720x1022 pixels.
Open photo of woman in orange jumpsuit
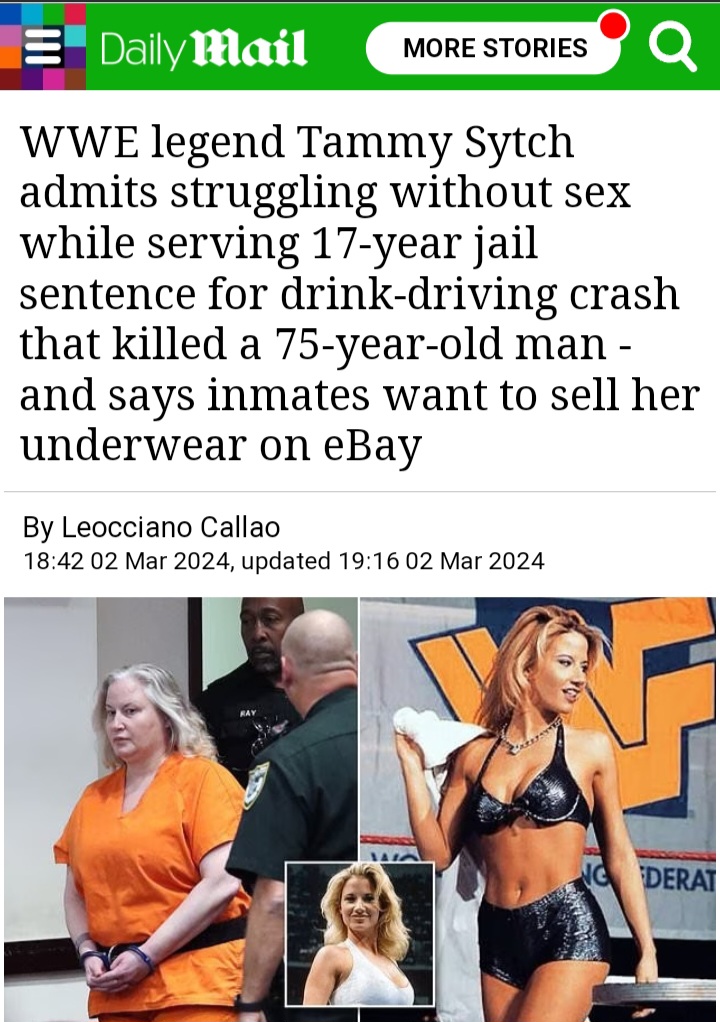pos(180,810)
